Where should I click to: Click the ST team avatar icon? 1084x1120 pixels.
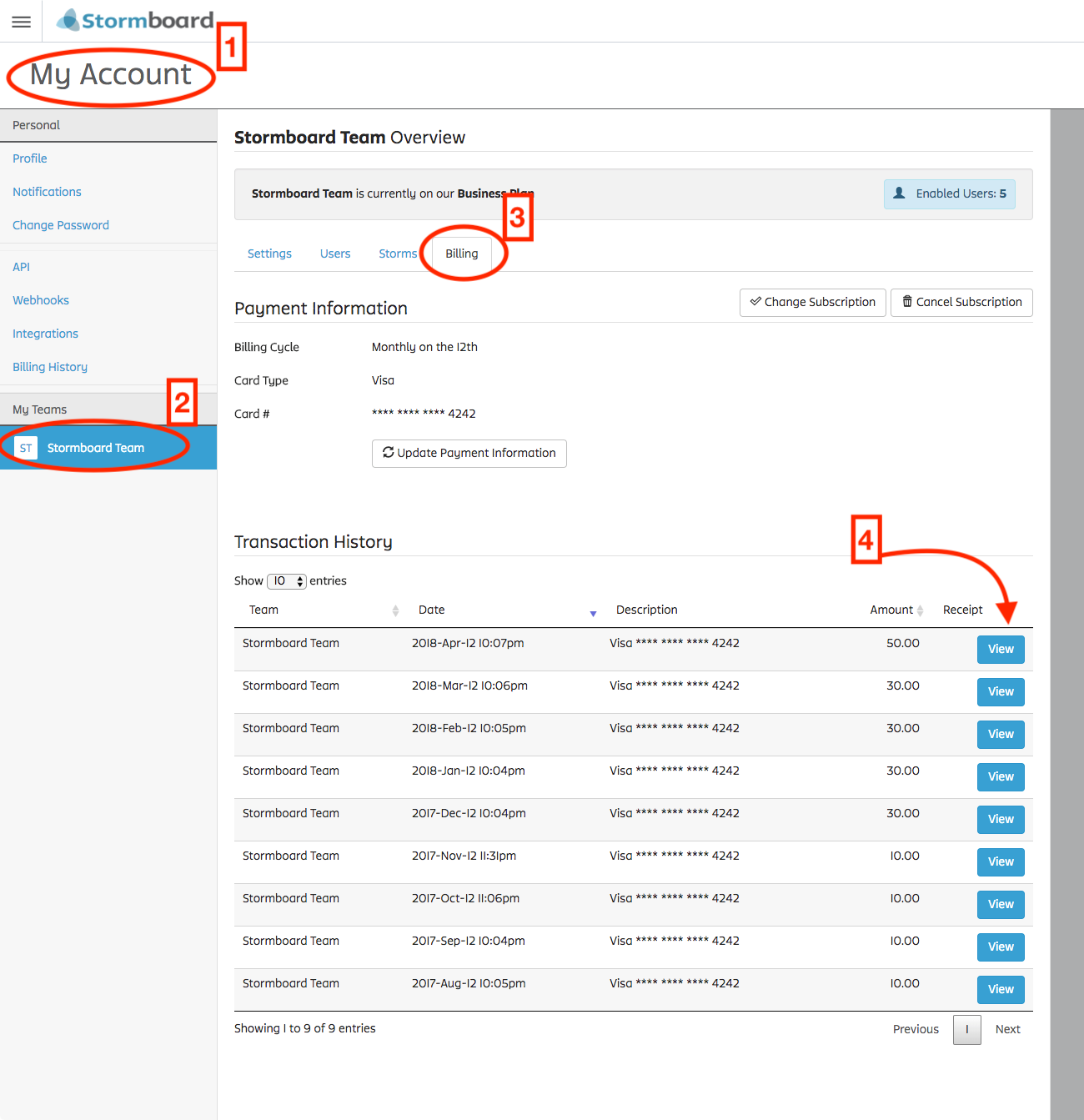pos(26,448)
